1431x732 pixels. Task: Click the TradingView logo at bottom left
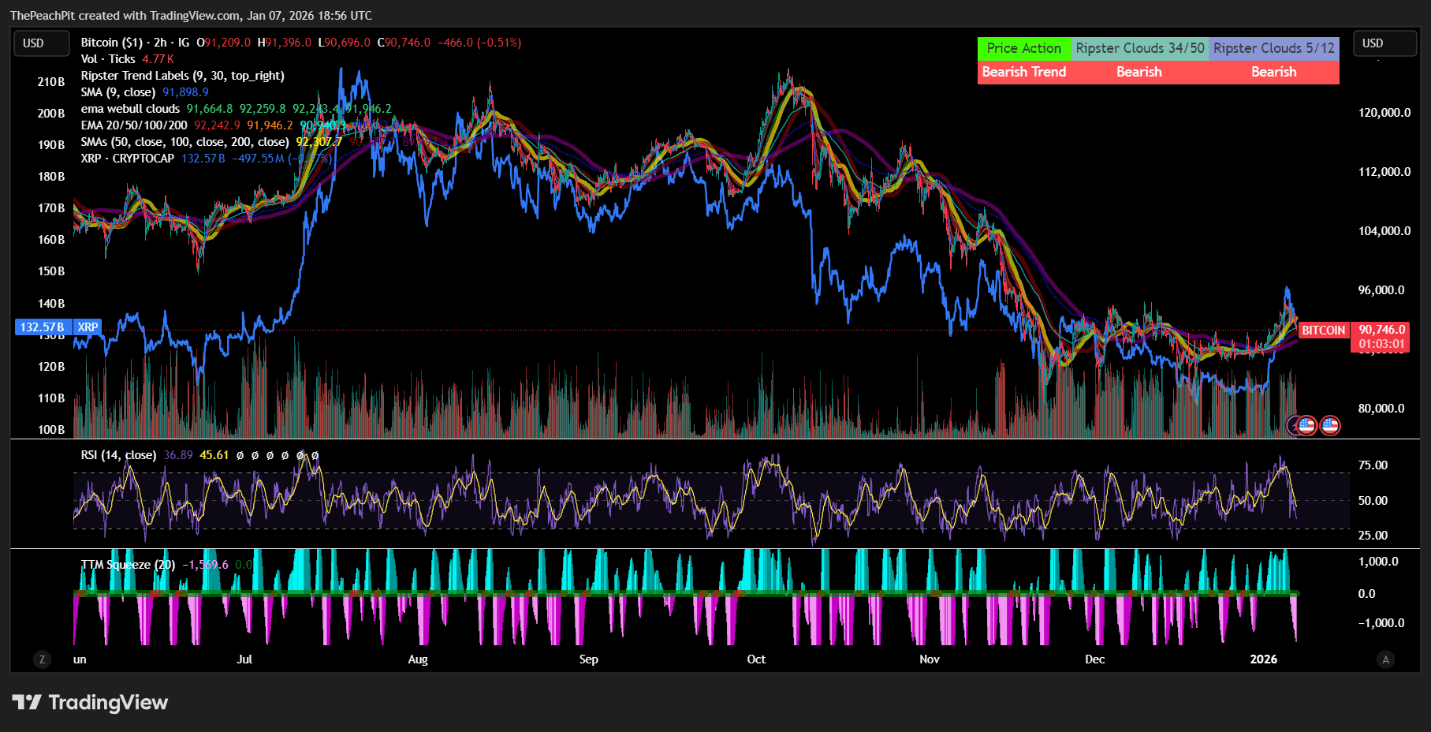(x=90, y=703)
